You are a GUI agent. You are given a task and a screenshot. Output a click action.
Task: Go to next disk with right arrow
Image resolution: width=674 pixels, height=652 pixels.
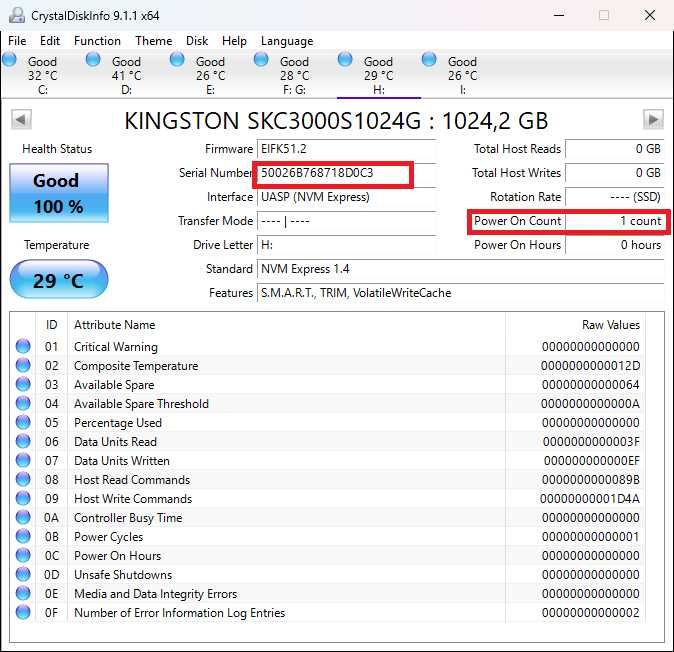click(653, 119)
